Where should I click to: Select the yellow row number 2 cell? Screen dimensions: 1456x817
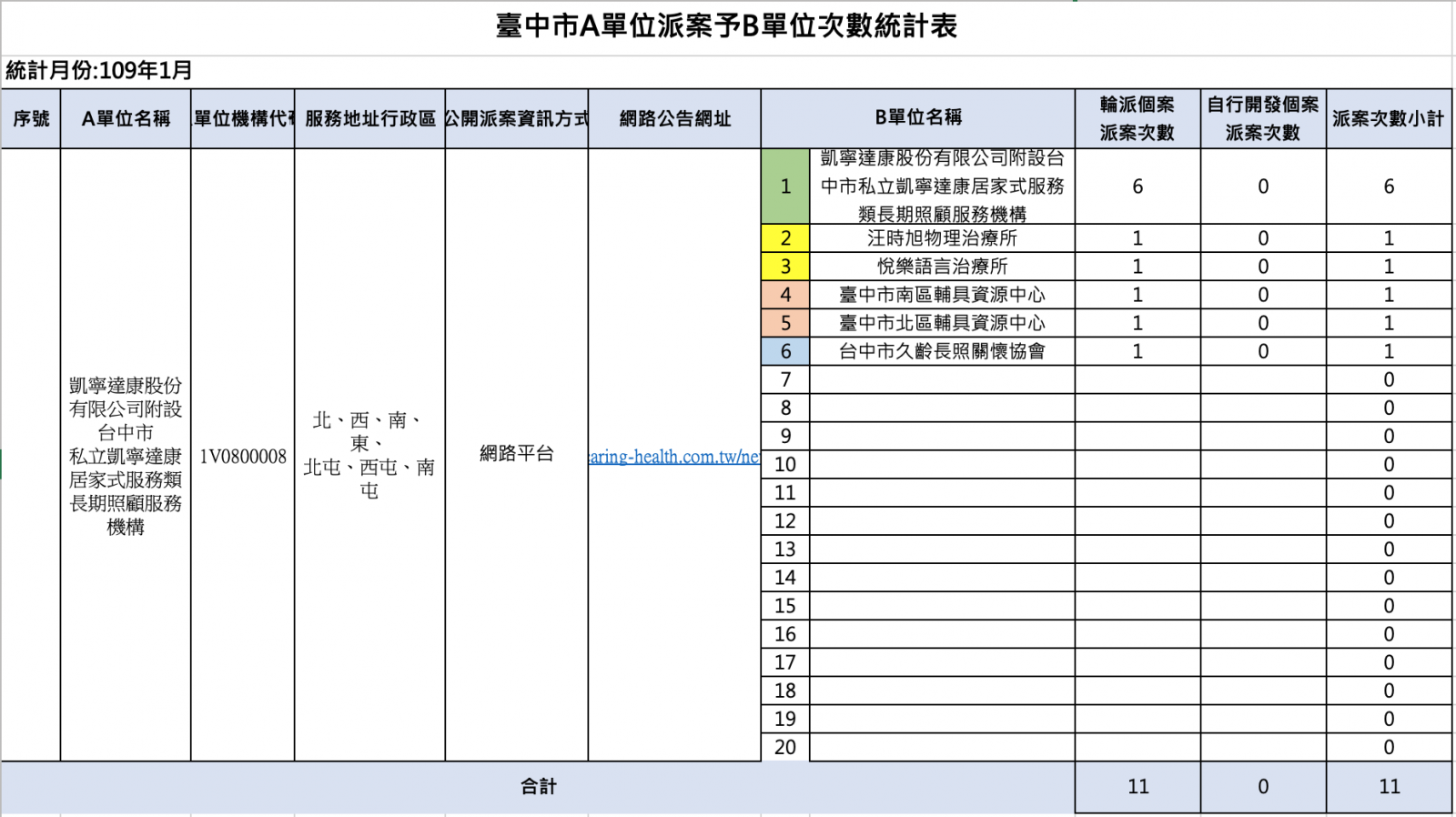pyautogui.click(x=785, y=238)
